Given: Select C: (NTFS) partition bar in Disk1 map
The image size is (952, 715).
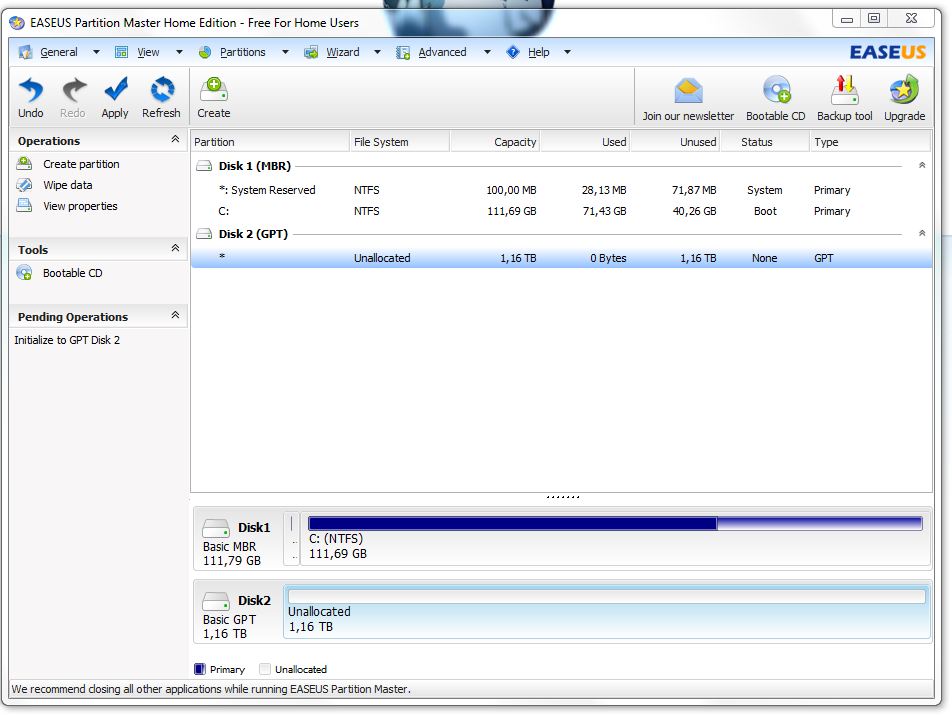Looking at the screenshot, I should pyautogui.click(x=615, y=539).
